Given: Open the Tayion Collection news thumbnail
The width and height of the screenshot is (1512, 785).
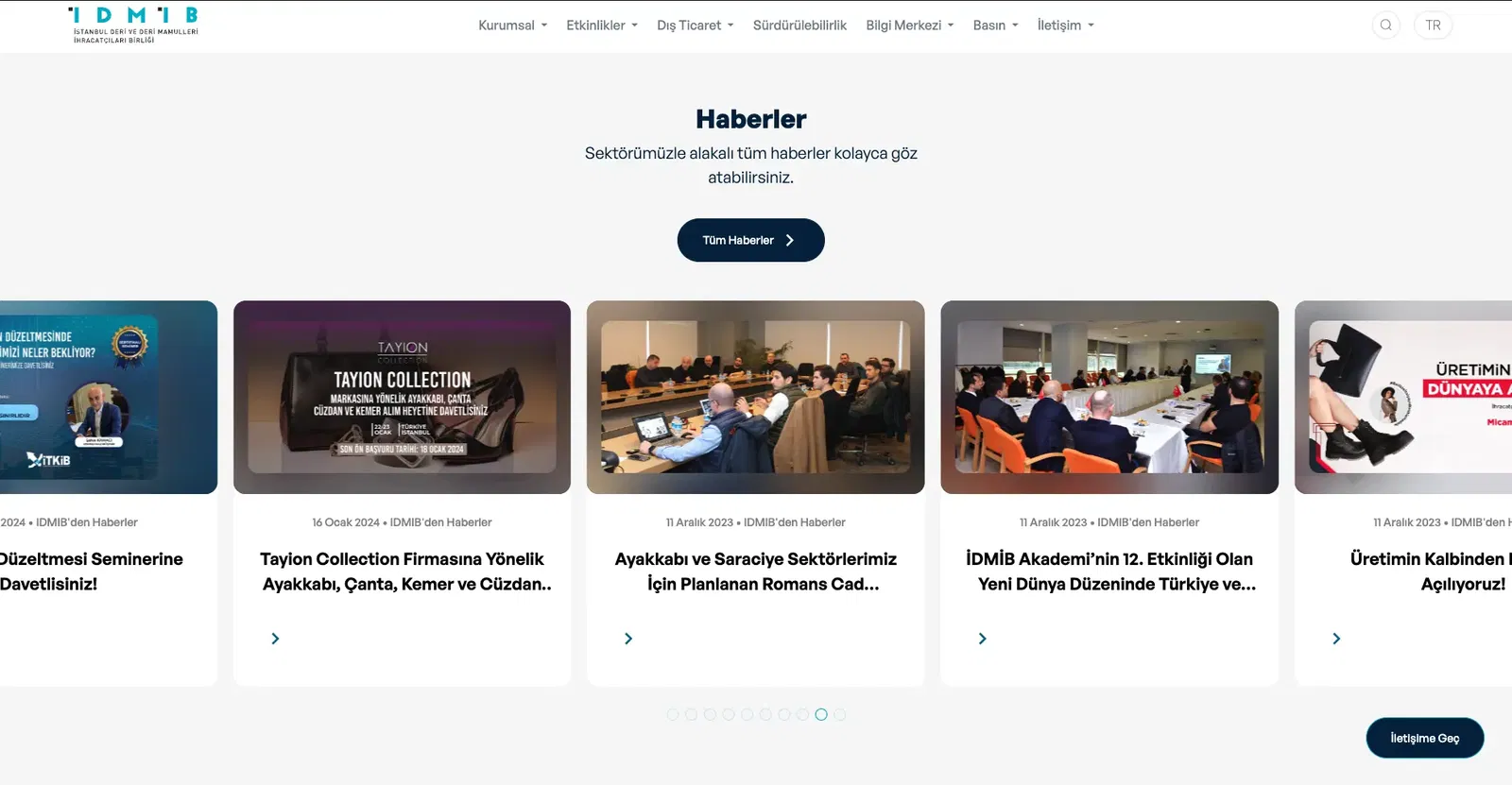Looking at the screenshot, I should (x=402, y=397).
